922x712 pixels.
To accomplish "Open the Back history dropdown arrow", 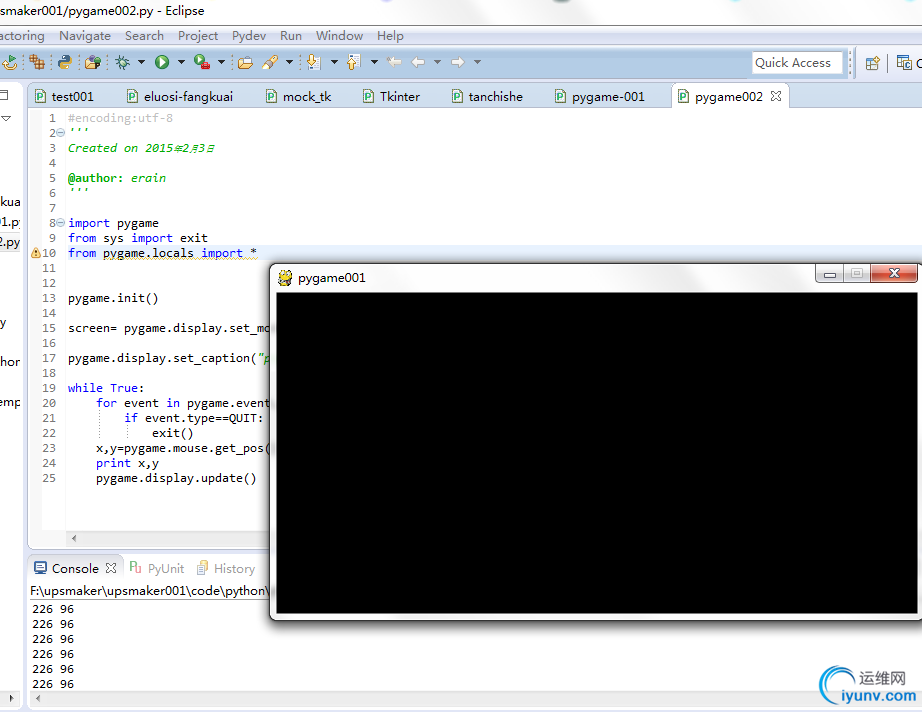I will (x=437, y=62).
